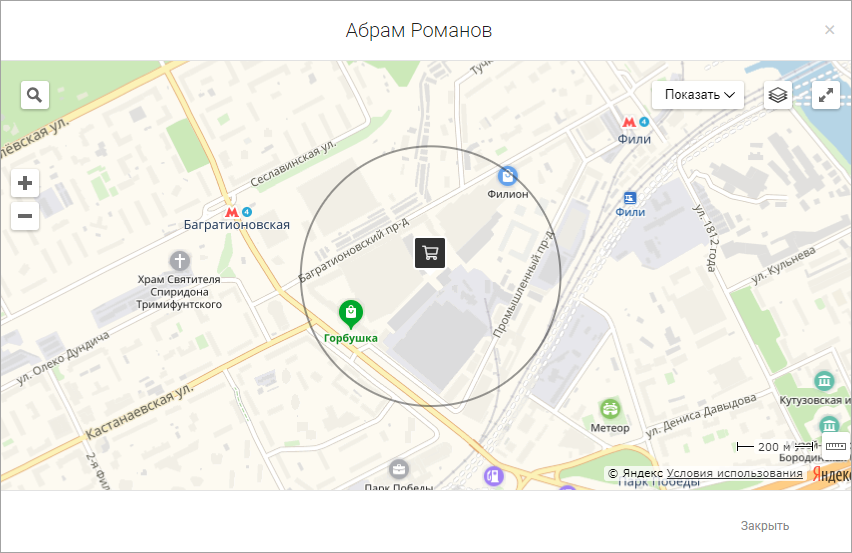Select the Фили railway station marker
Screen dimensions: 852x553
(x=630, y=198)
